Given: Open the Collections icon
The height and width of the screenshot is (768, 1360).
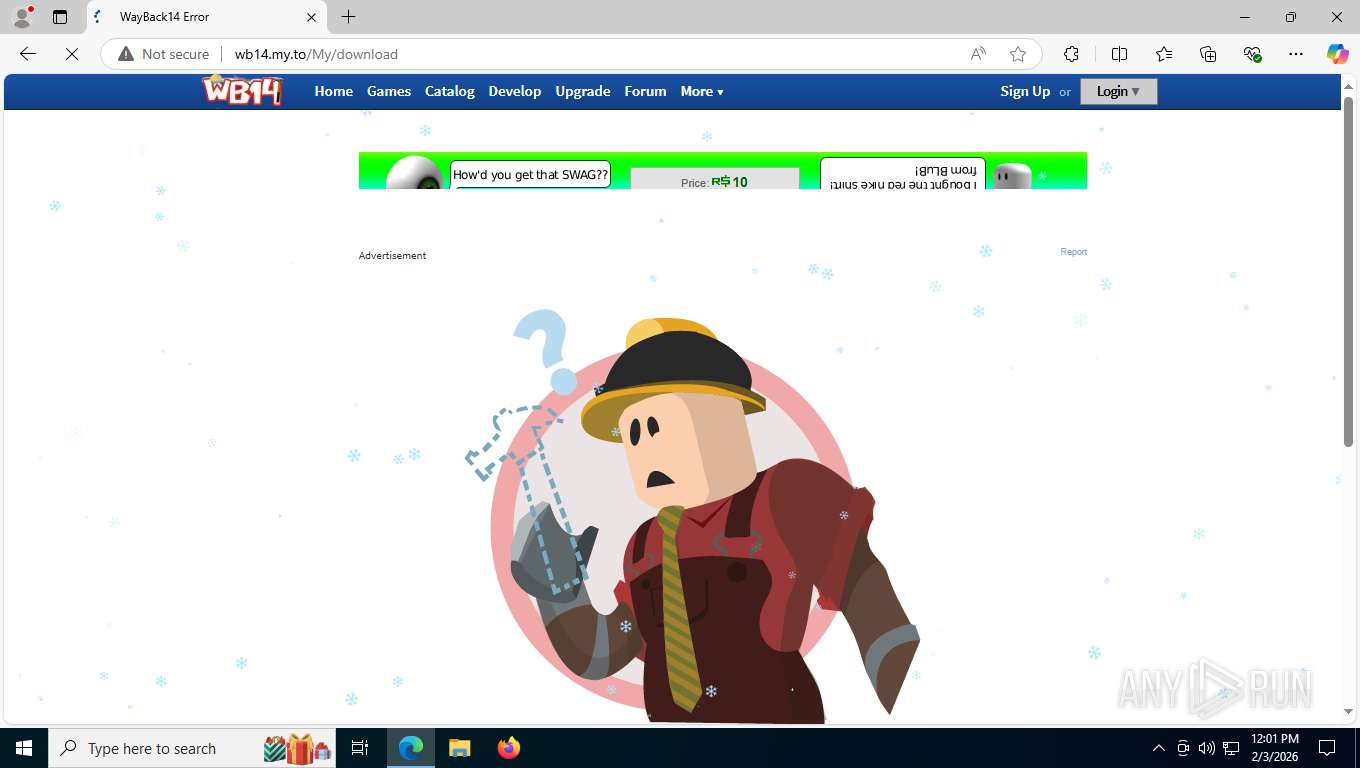Looking at the screenshot, I should [x=1208, y=54].
